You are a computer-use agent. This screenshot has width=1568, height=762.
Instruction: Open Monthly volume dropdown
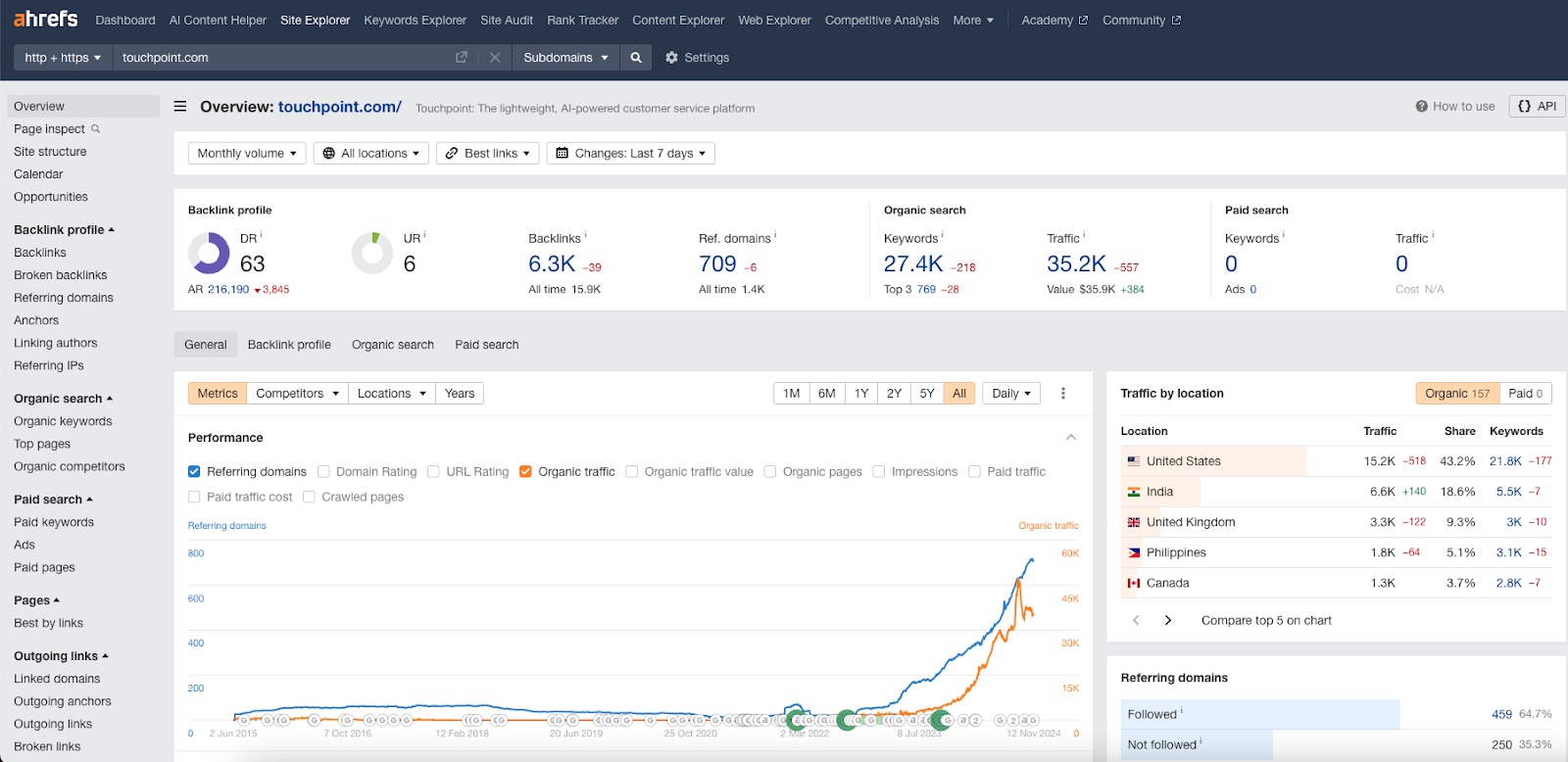tap(247, 153)
